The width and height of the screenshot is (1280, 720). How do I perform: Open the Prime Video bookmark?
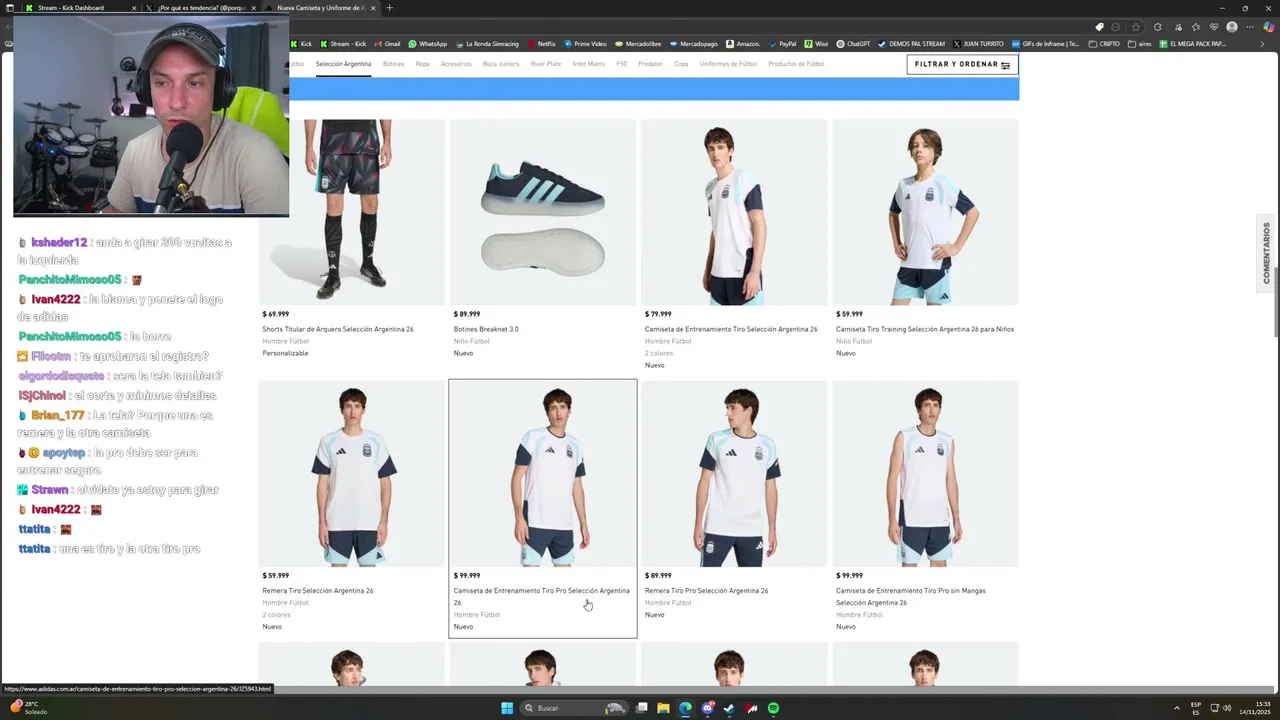point(585,44)
